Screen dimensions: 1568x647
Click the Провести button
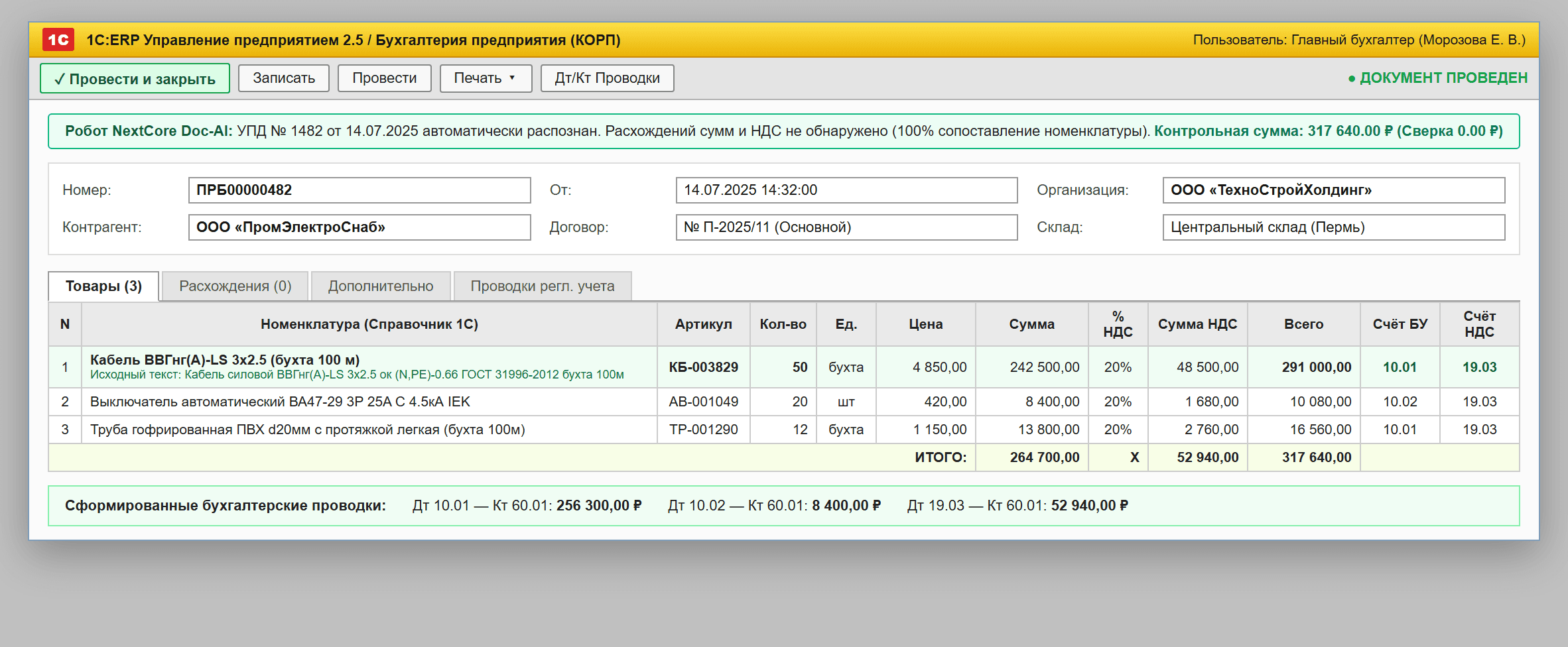click(x=385, y=78)
